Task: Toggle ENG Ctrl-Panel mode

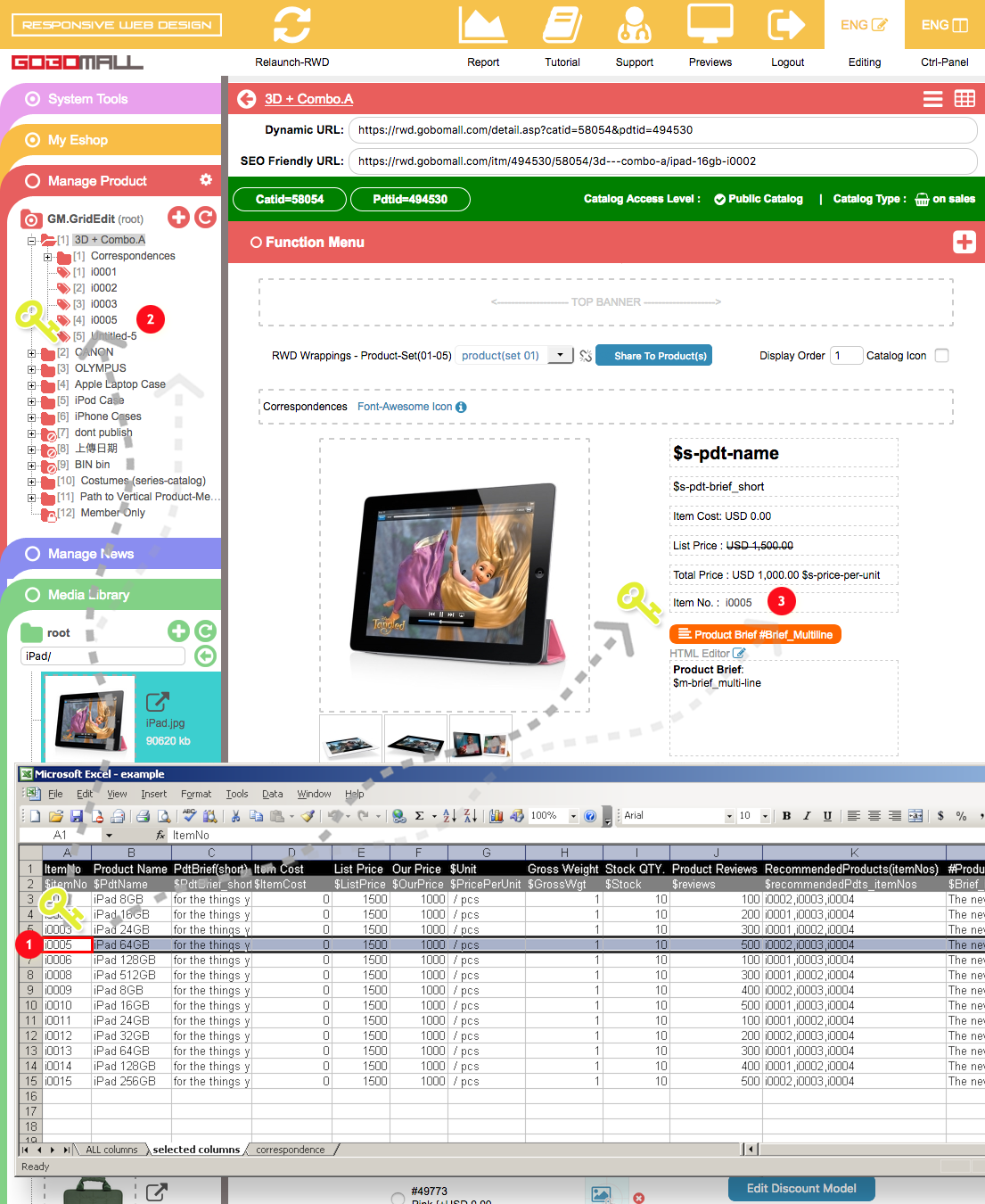Action: [944, 25]
